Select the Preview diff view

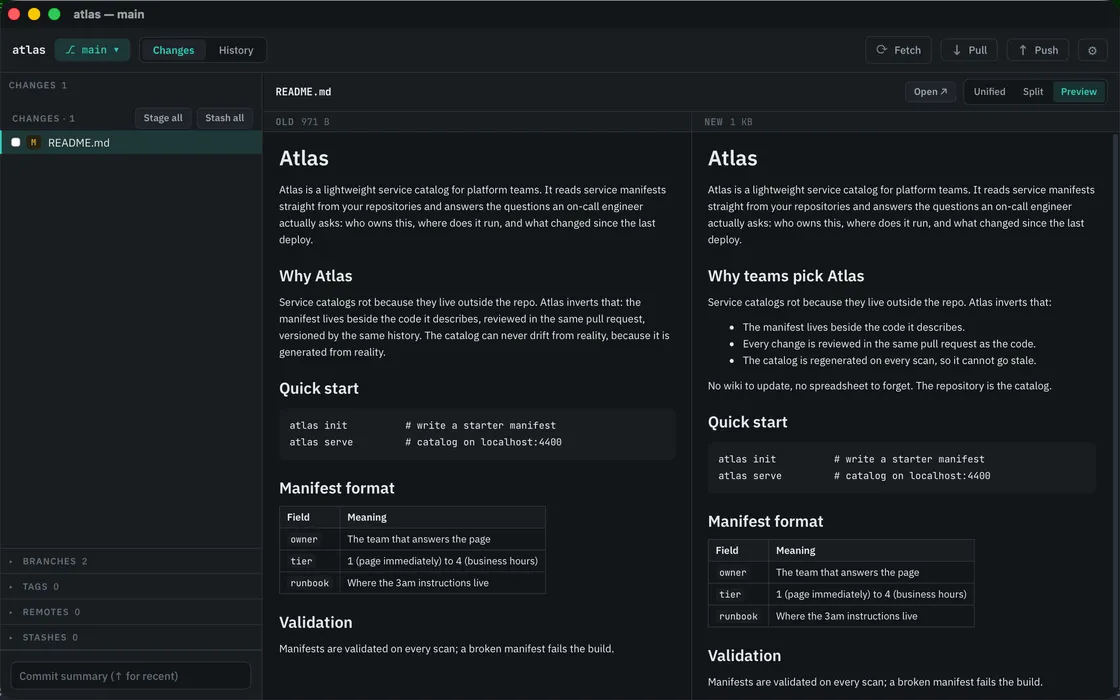pyautogui.click(x=1079, y=91)
